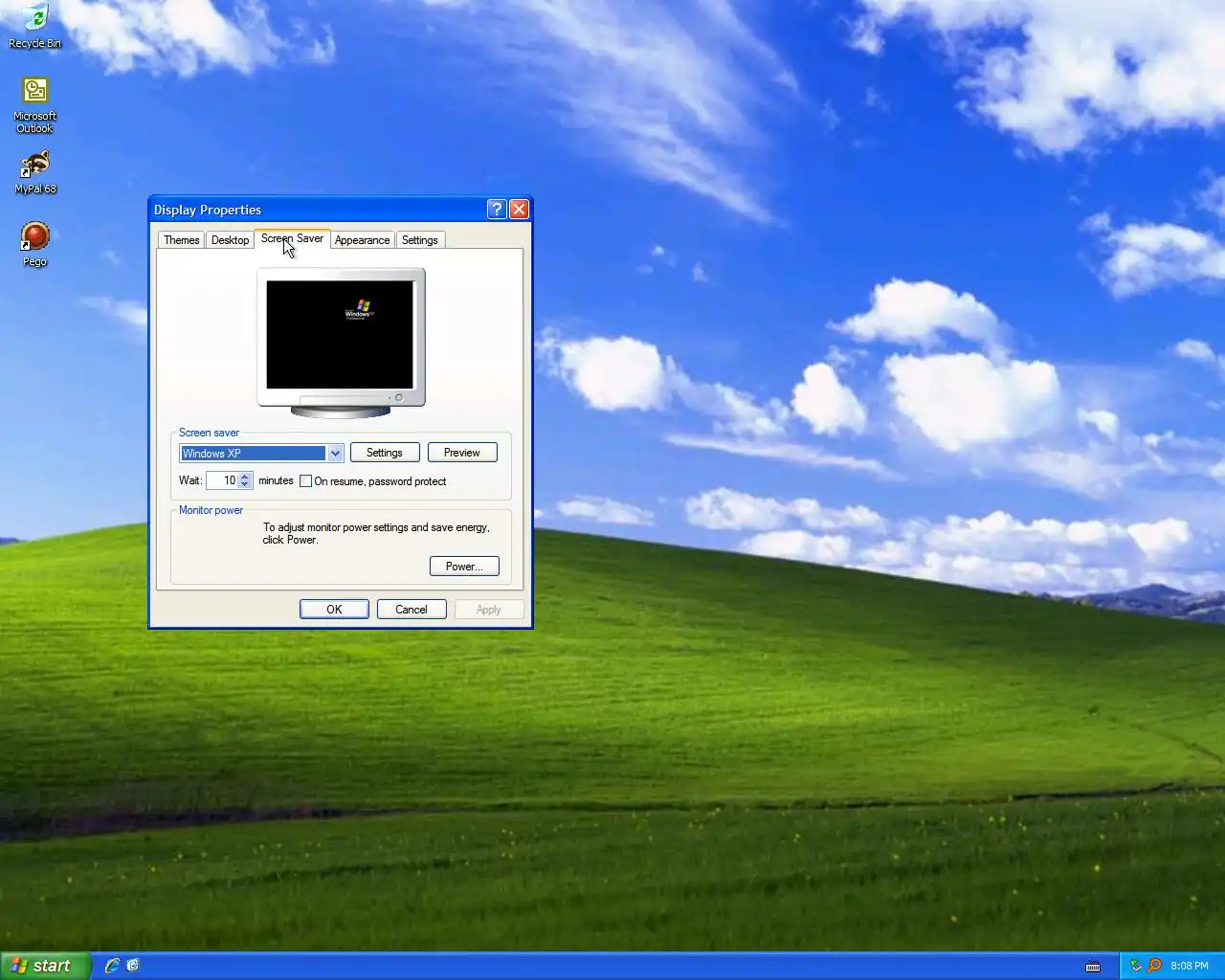This screenshot has width=1225, height=980.
Task: Click the Power... button
Action: [x=464, y=567]
